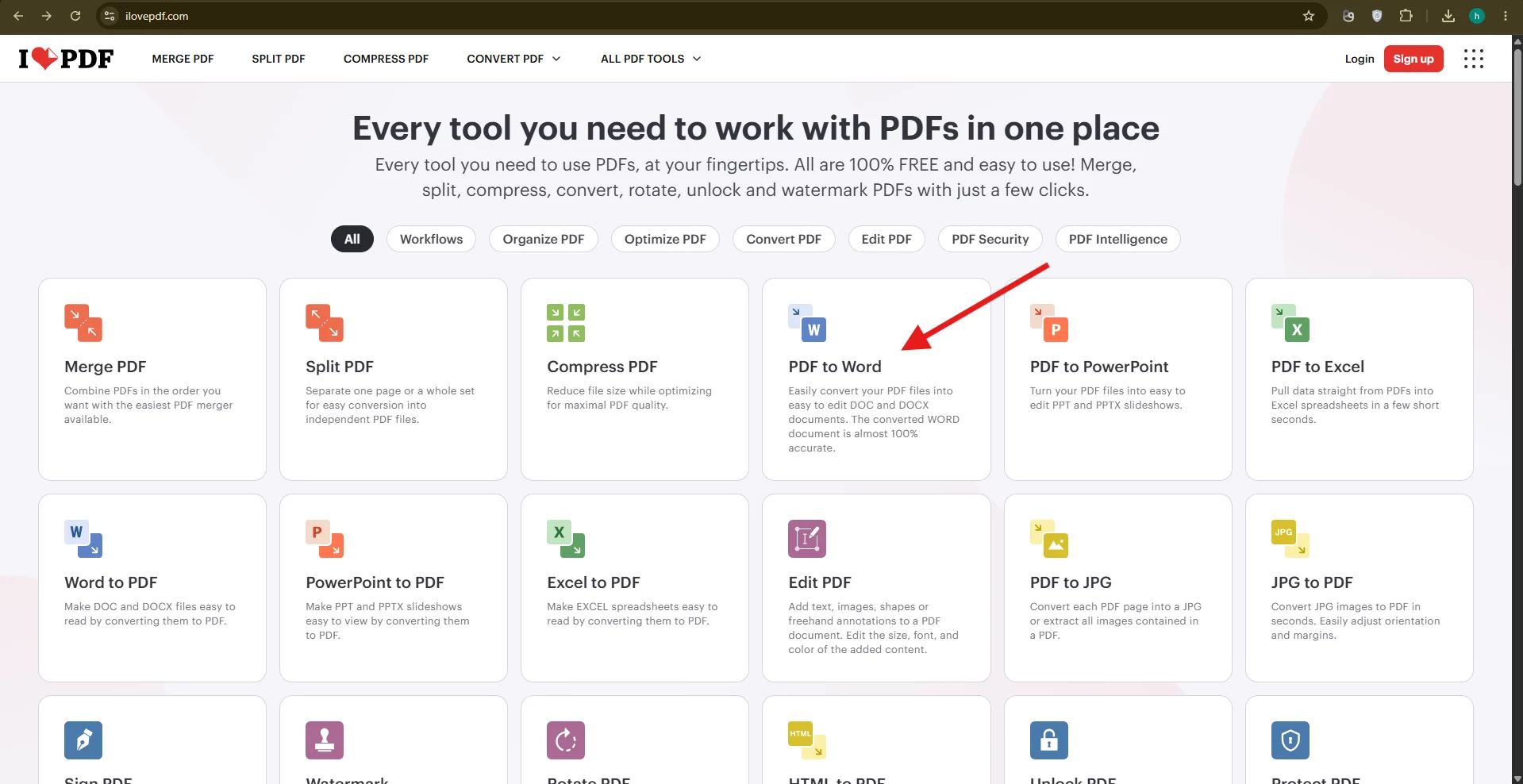Open the apps grid menu icon
Screen dimensions: 1523x784
point(1474,59)
